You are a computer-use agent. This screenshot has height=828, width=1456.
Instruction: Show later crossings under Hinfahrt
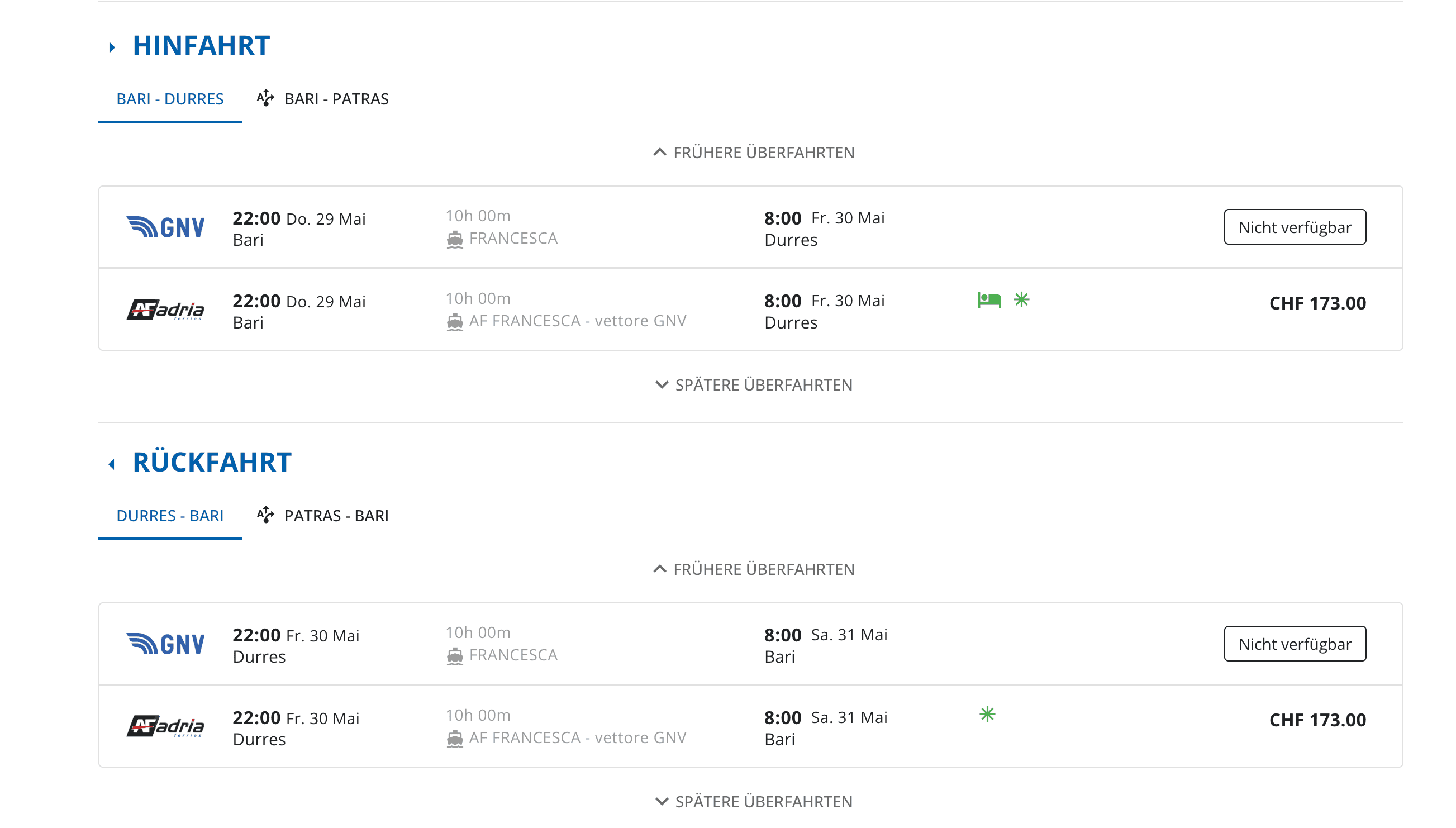pyautogui.click(x=753, y=385)
